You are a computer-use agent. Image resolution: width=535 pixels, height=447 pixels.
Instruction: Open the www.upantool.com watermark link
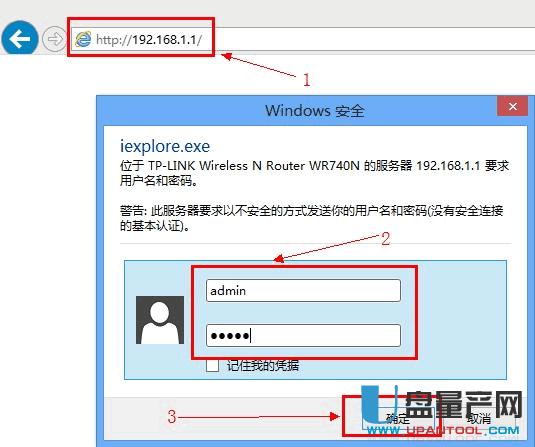pyautogui.click(x=443, y=431)
